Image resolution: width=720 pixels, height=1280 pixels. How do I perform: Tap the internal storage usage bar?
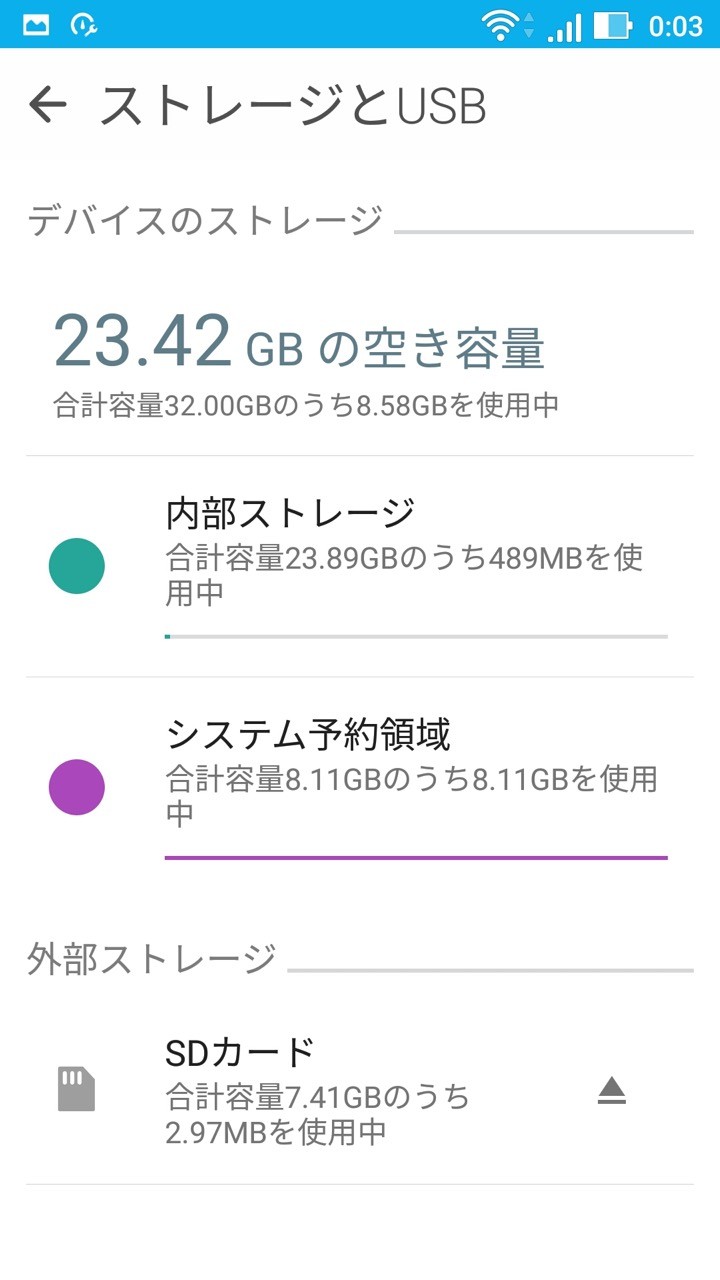coord(416,636)
